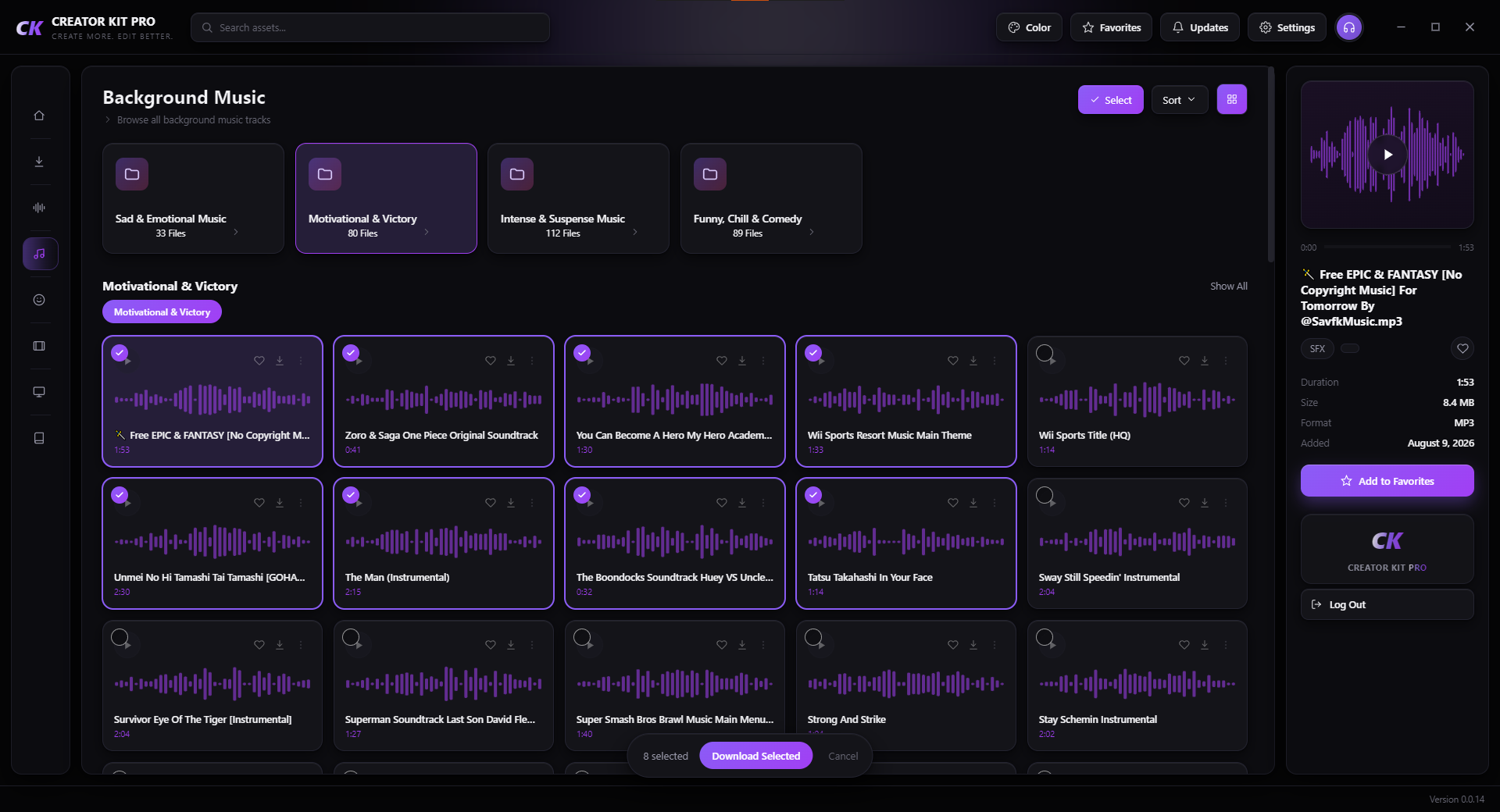Viewport: 1500px width, 812px height.
Task: Download the Survivor Eye Of The Tiger track
Action: click(280, 645)
